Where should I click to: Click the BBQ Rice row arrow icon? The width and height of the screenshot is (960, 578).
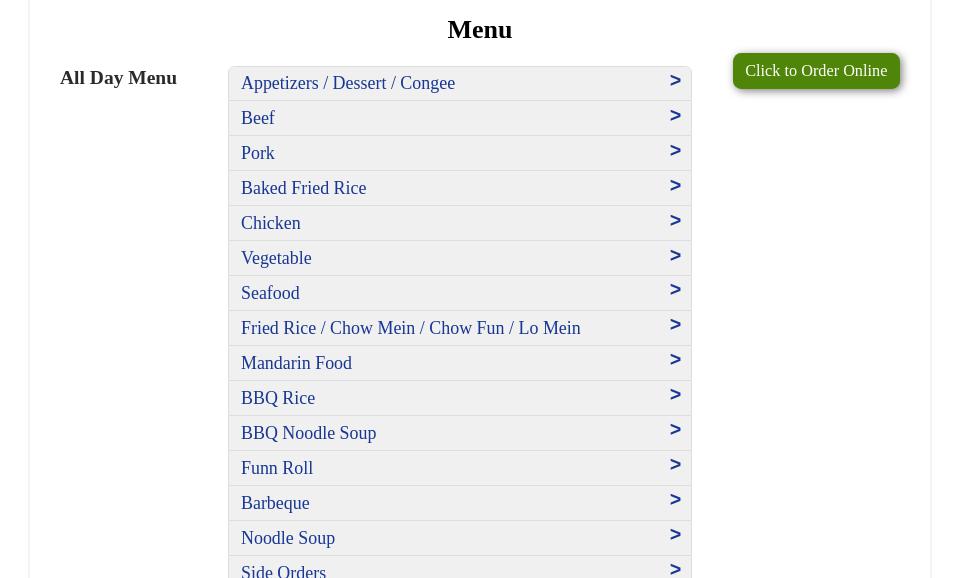(675, 395)
